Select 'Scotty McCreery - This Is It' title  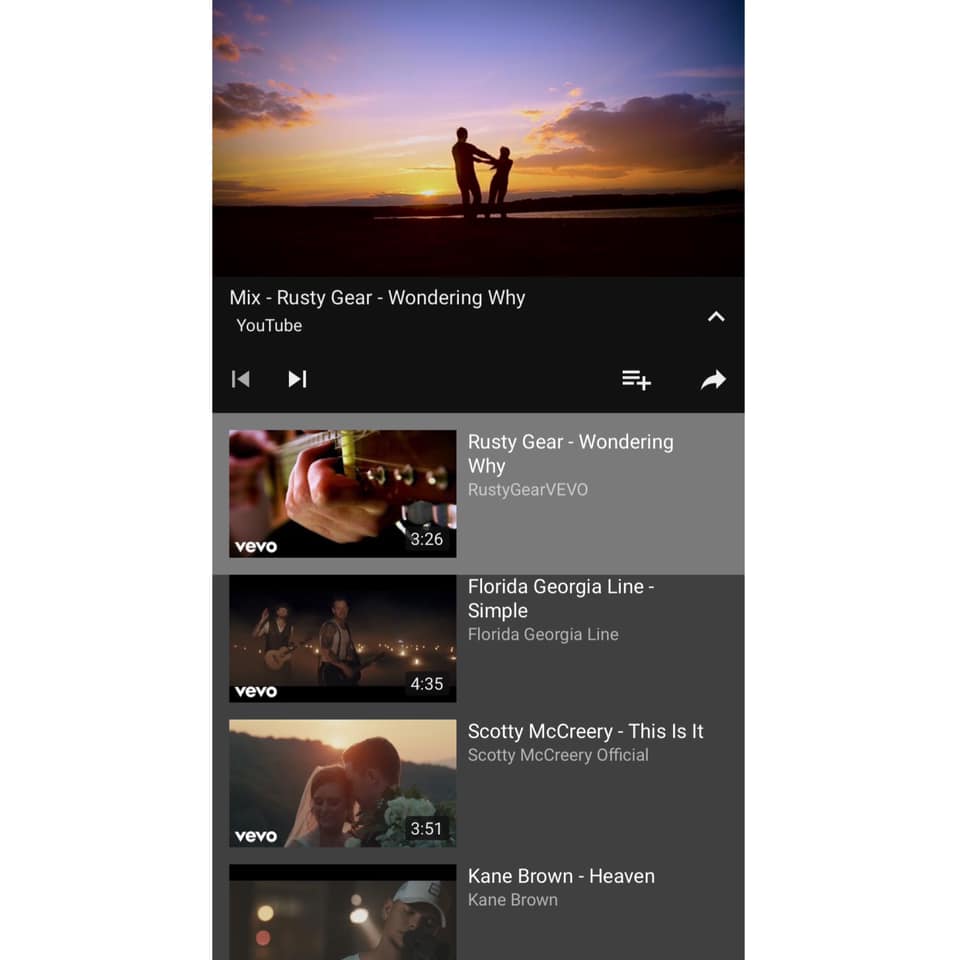[585, 731]
